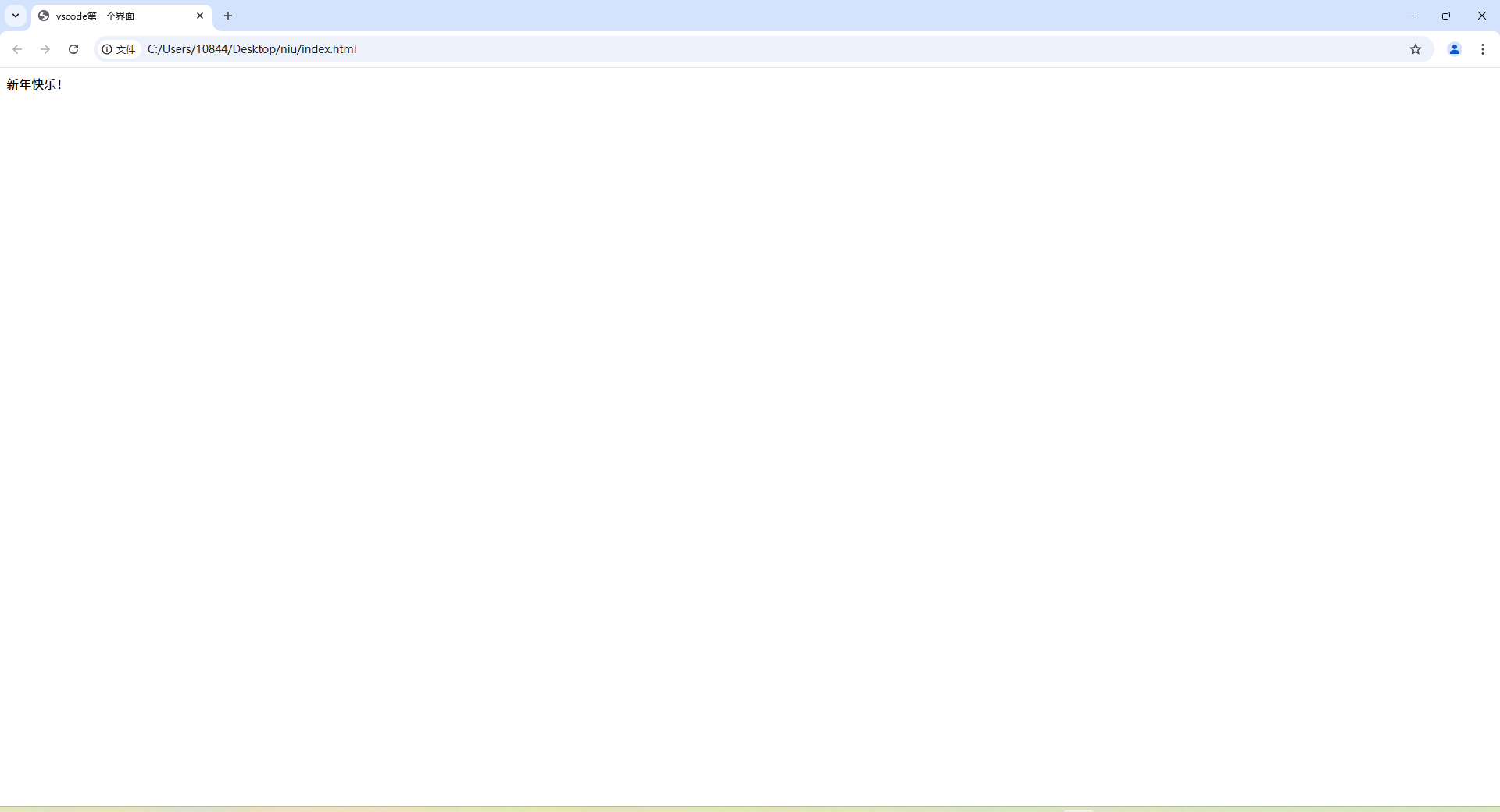This screenshot has height=812, width=1500.
Task: Activate the browser tab strip area
Action: pos(469,16)
